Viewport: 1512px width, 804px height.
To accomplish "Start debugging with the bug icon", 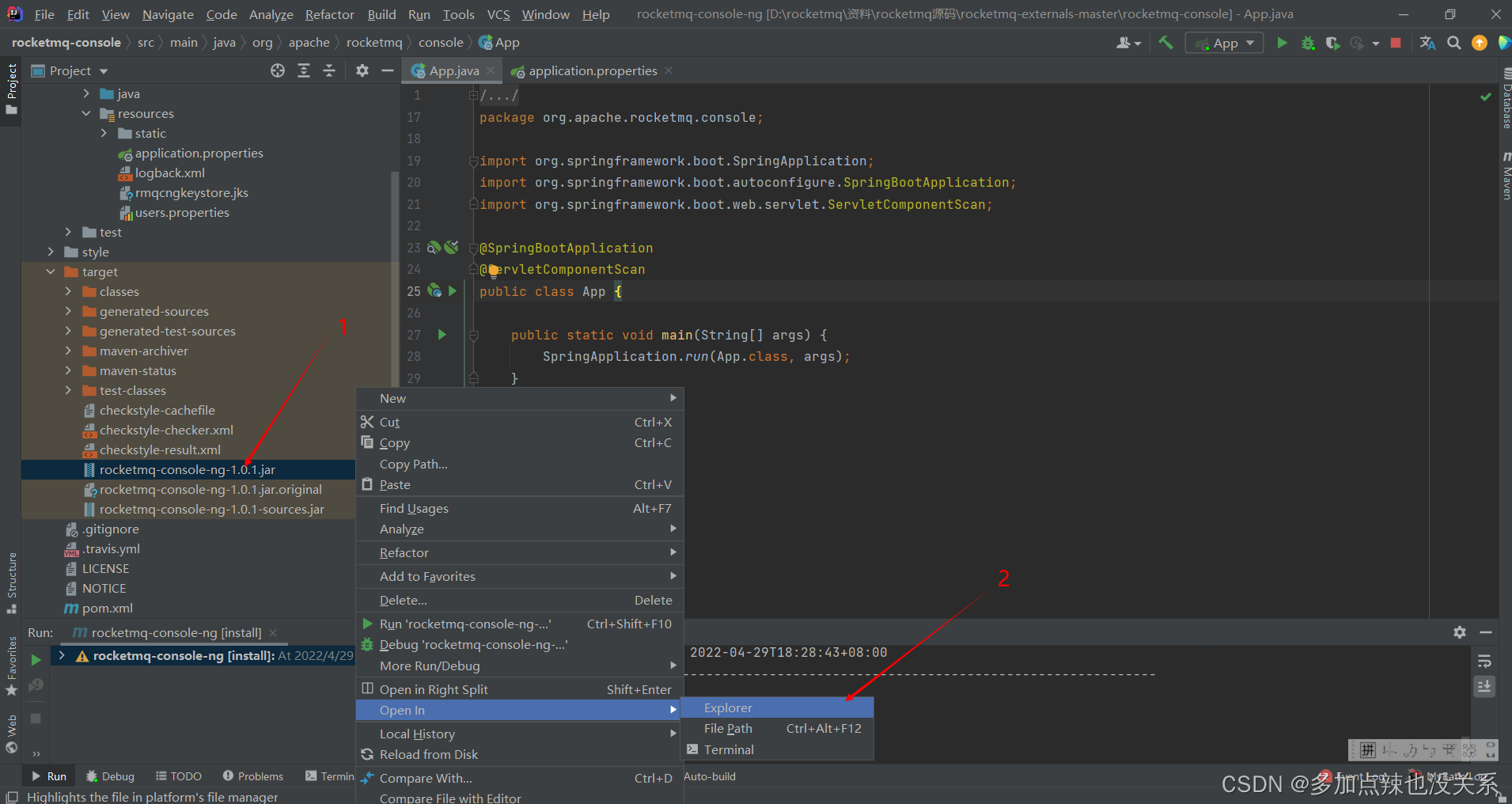I will [1308, 43].
